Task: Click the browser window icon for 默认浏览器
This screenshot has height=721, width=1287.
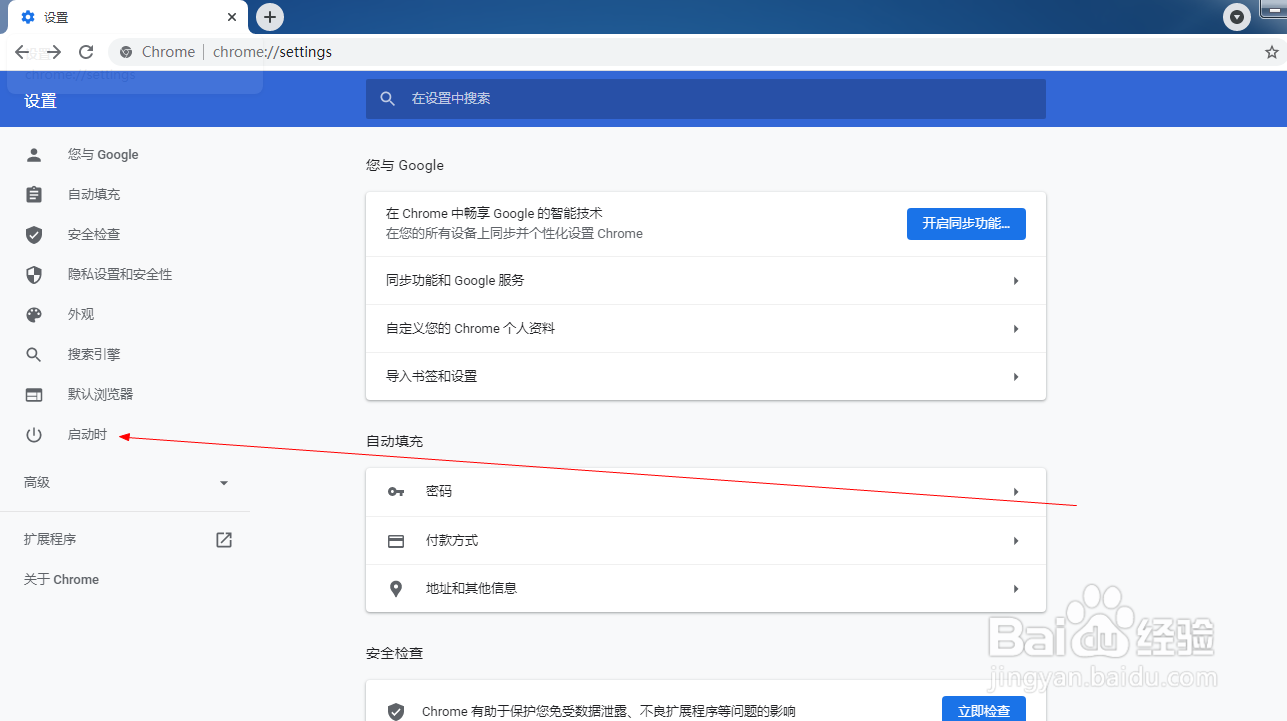Action: [x=34, y=395]
